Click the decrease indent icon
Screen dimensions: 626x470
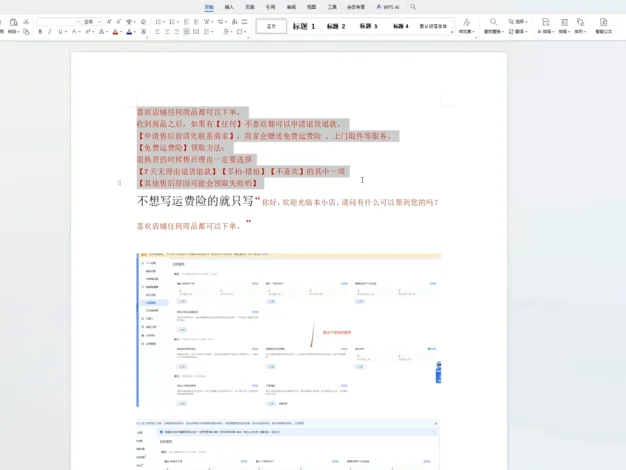point(186,22)
